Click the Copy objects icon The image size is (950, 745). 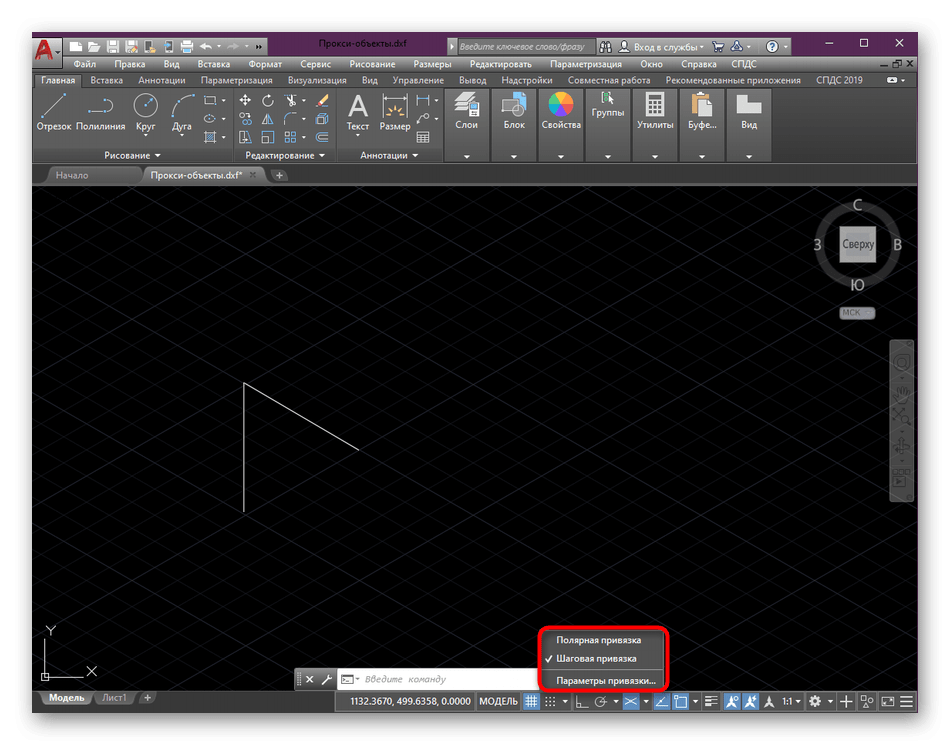[x=245, y=119]
